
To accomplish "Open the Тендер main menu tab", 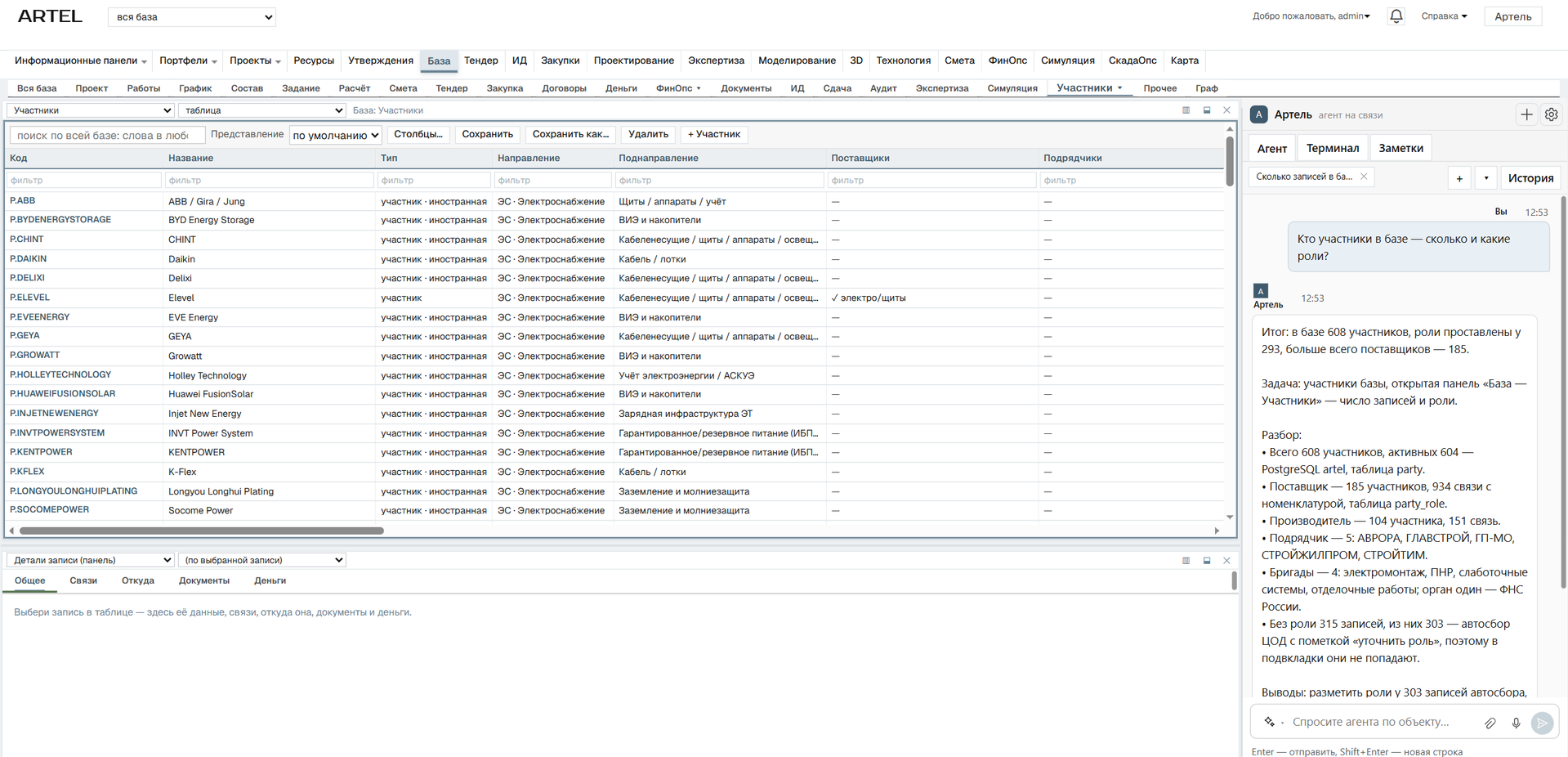I will coord(480,60).
